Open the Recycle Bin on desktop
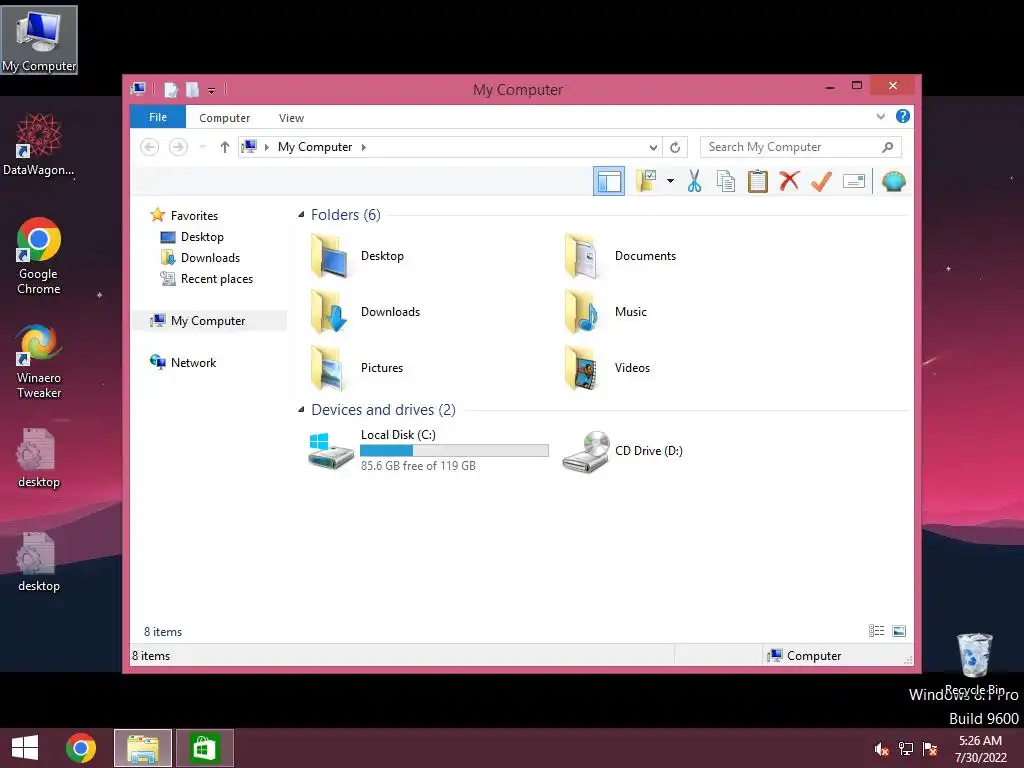 click(x=974, y=664)
